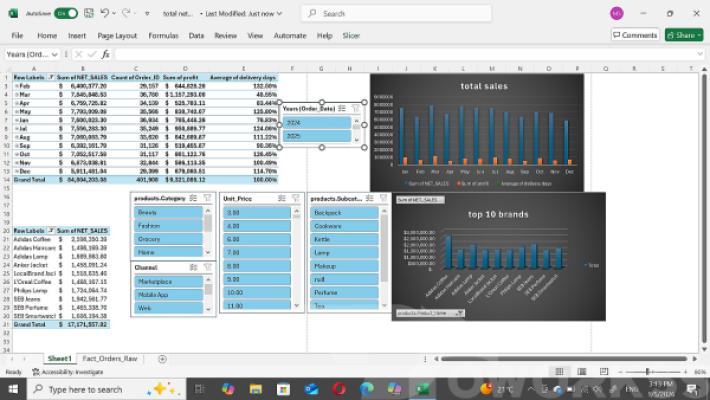Open the user account avatar
Screen dimensions: 710x400
click(x=616, y=14)
